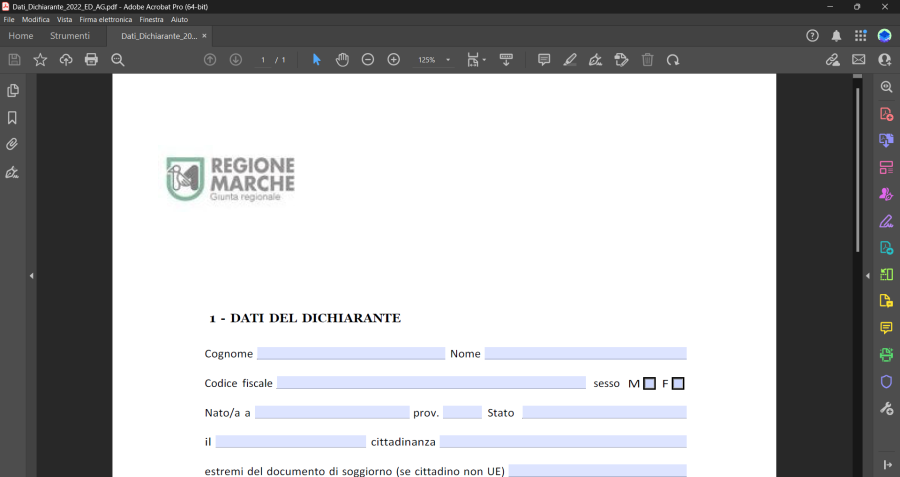Screen dimensions: 900x477
Task: Go to the Home tab
Action: coord(21,36)
